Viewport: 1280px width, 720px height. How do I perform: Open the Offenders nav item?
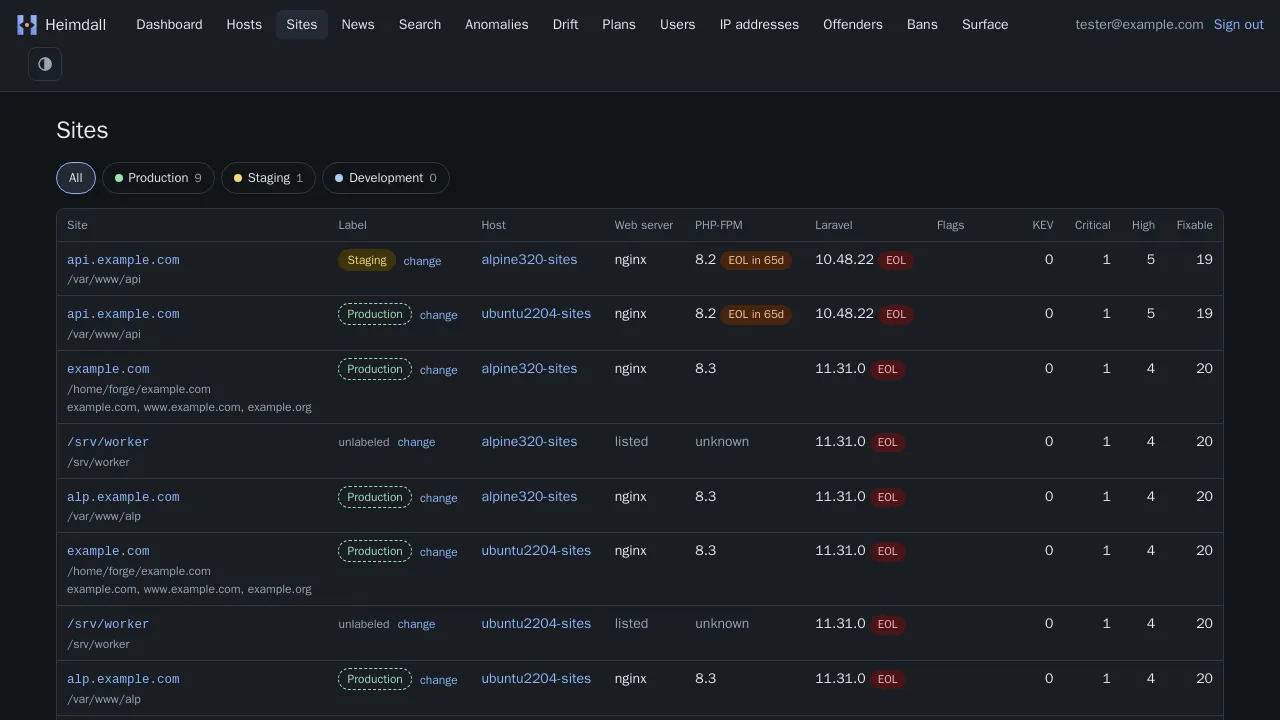pos(852,25)
